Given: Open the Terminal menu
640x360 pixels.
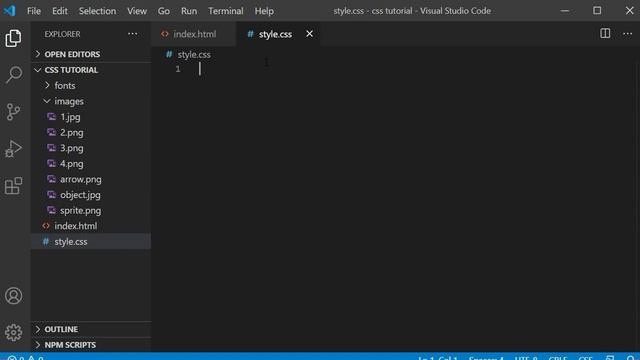Looking at the screenshot, I should tap(226, 11).
